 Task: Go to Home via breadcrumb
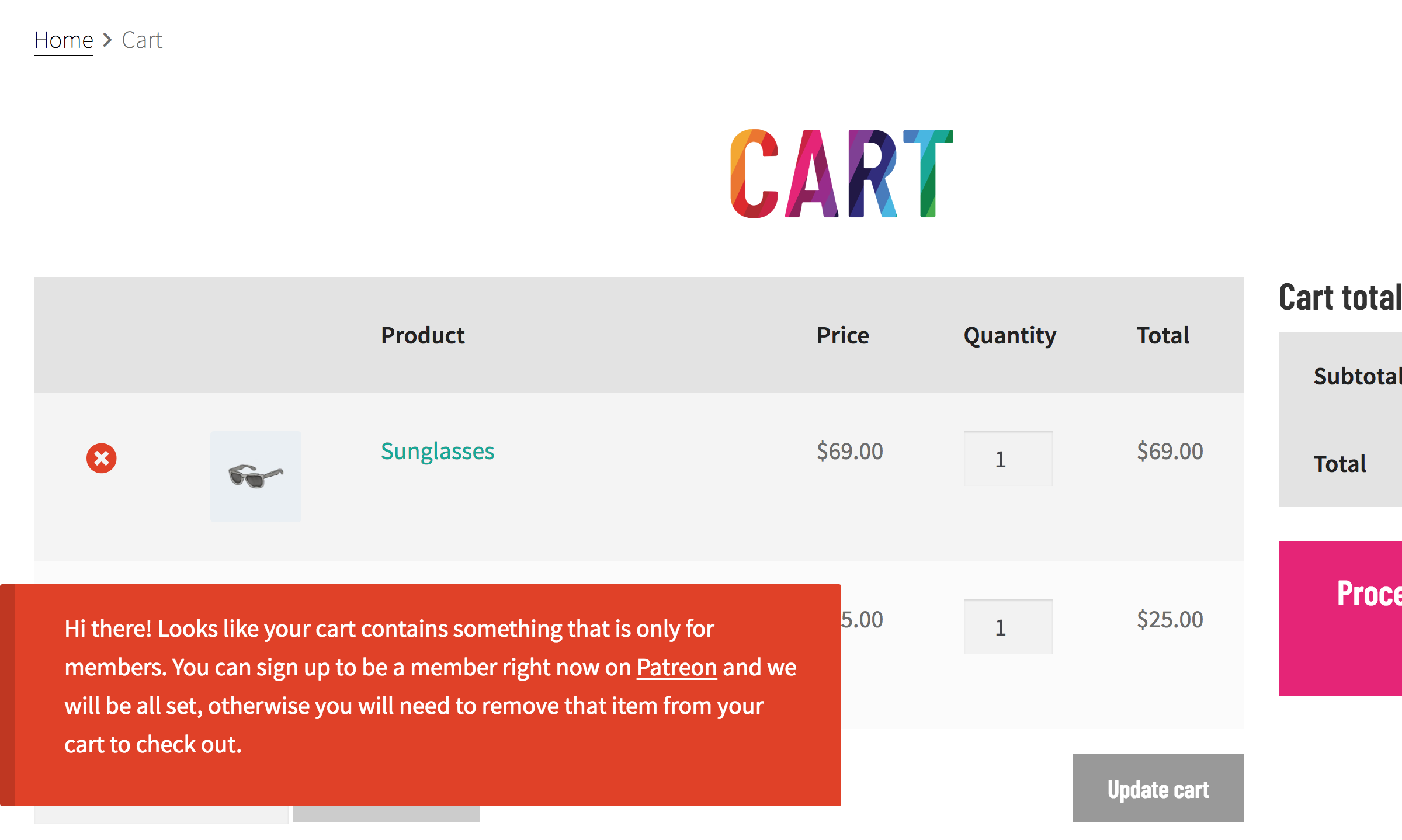[x=64, y=40]
